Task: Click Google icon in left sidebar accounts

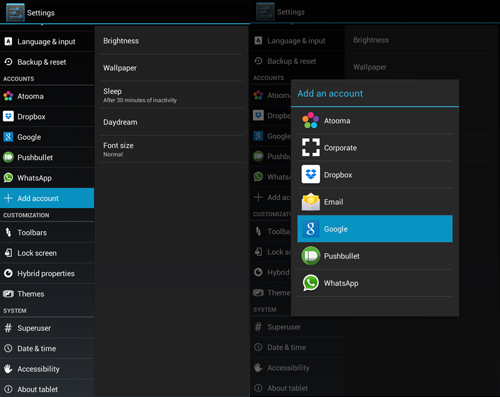Action: pos(8,137)
